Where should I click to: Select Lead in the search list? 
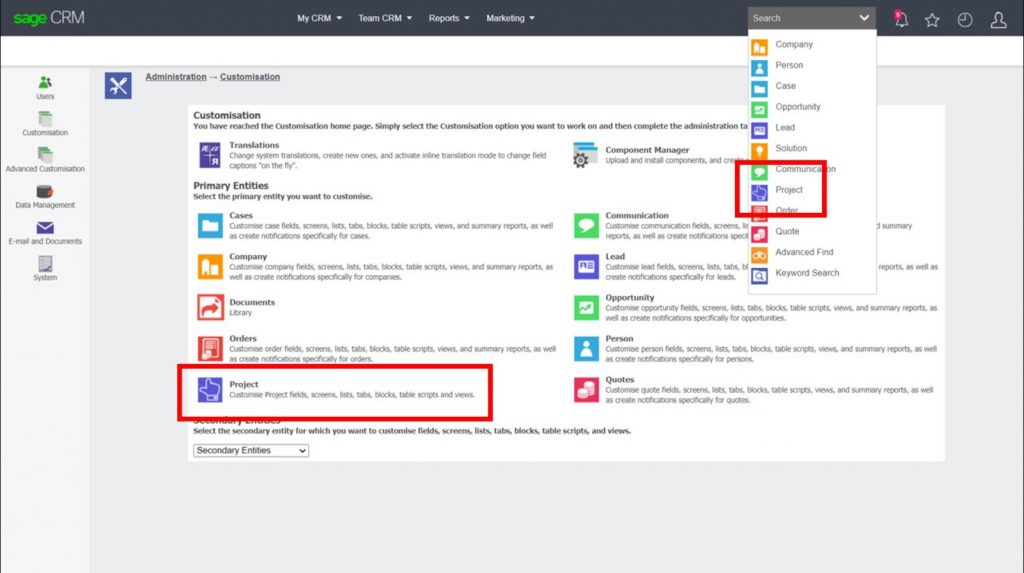click(x=785, y=127)
